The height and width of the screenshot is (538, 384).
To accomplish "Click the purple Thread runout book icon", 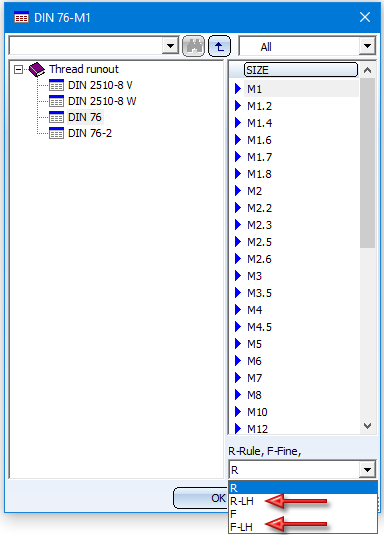I will 37,69.
